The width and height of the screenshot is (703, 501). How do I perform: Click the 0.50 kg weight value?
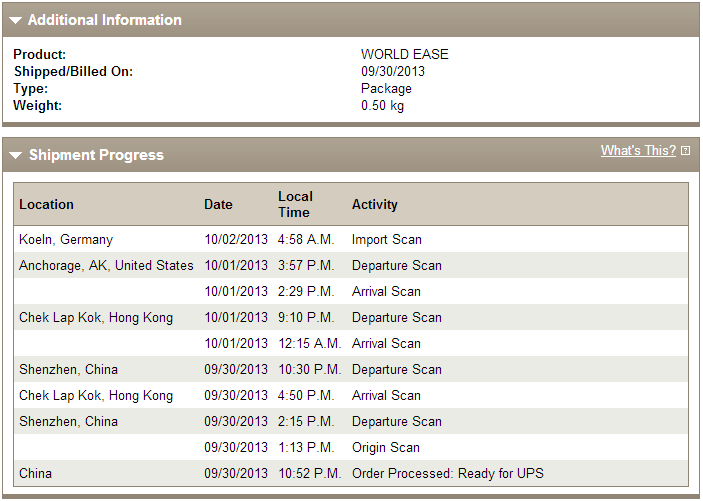pos(382,106)
